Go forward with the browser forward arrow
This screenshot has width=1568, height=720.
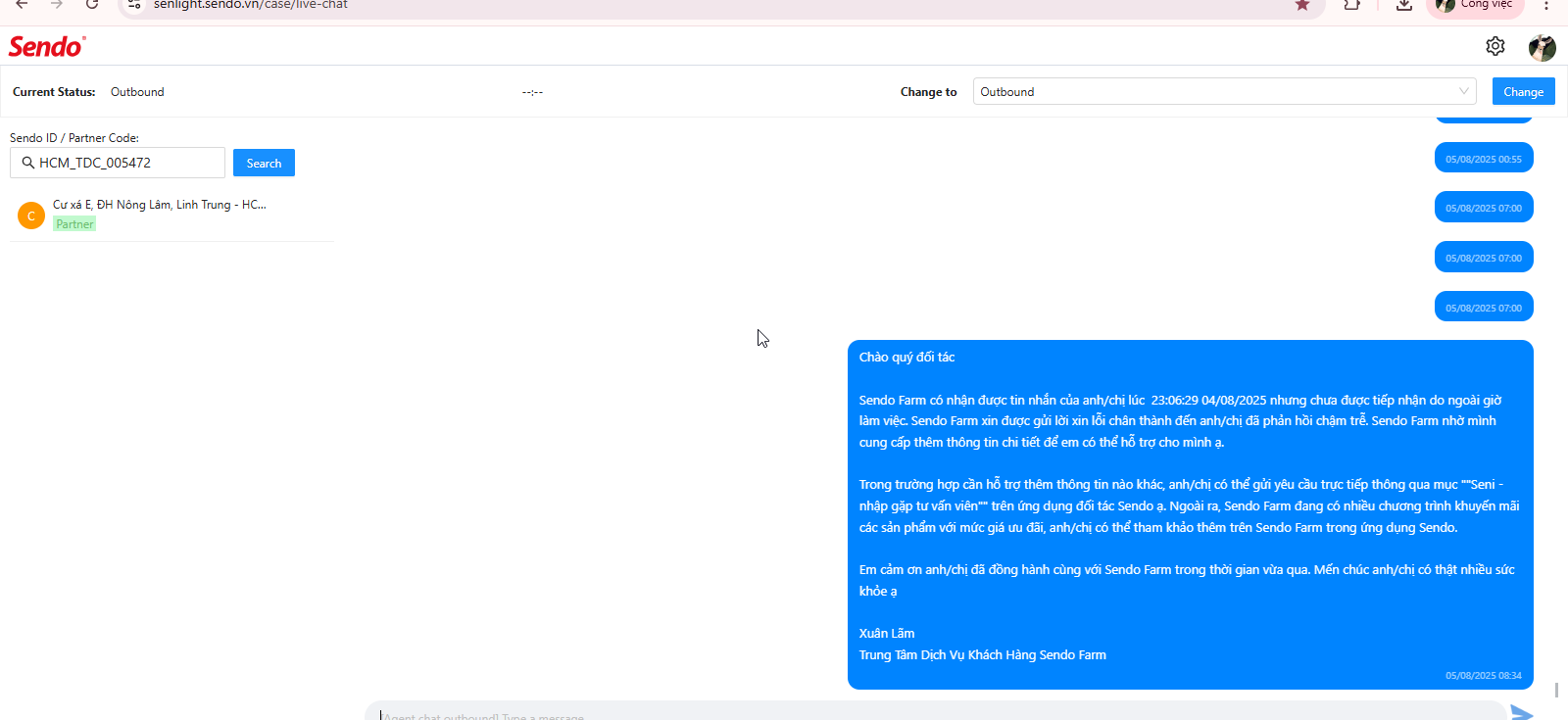coord(57,4)
